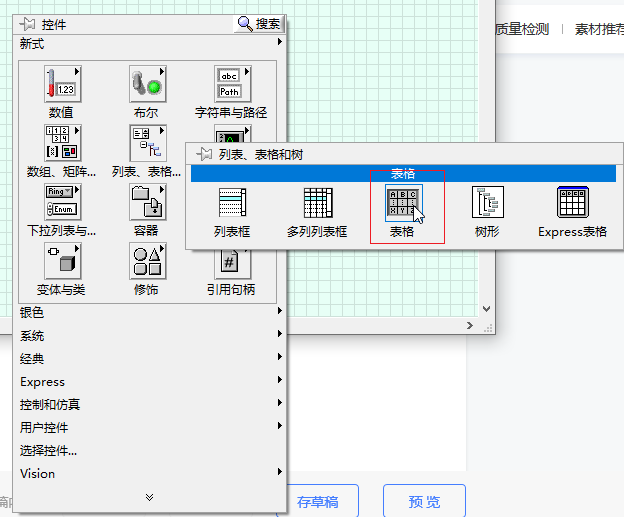Pin the 控件 palette with thumbtack

27,24
